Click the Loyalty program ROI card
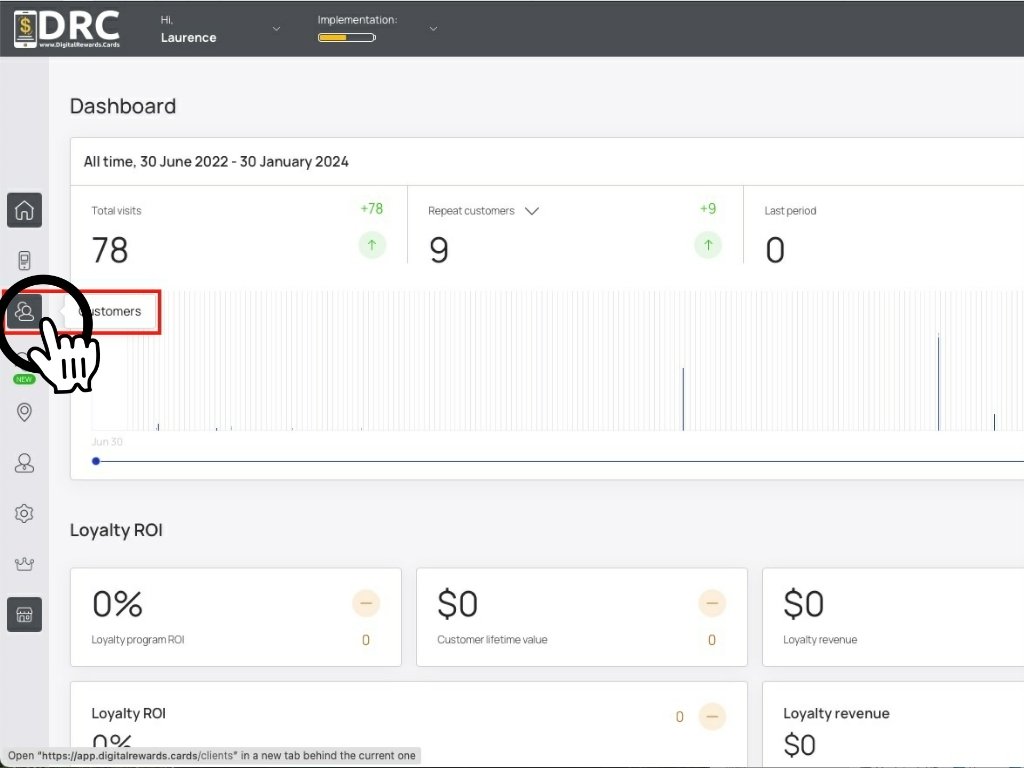1024x768 pixels. [236, 617]
